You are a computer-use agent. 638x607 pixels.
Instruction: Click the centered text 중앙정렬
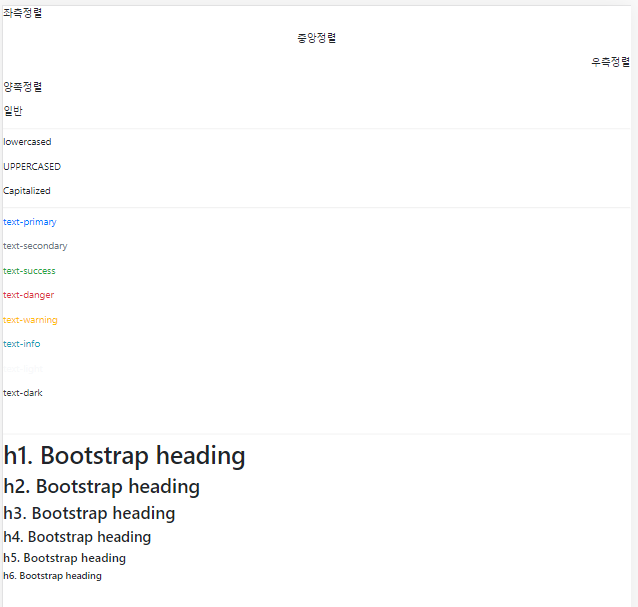point(317,38)
